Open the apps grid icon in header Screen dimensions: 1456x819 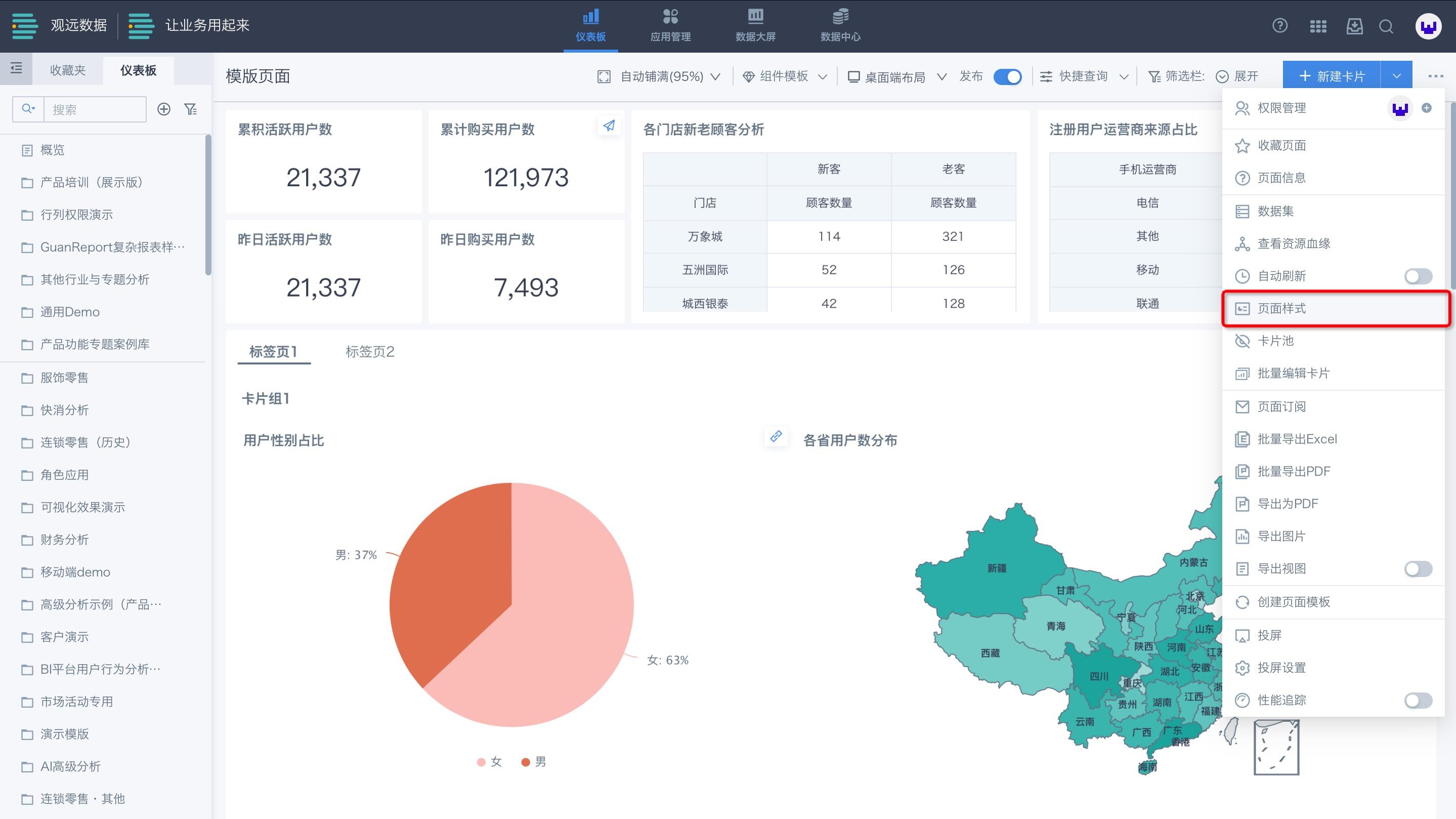coord(1318,26)
